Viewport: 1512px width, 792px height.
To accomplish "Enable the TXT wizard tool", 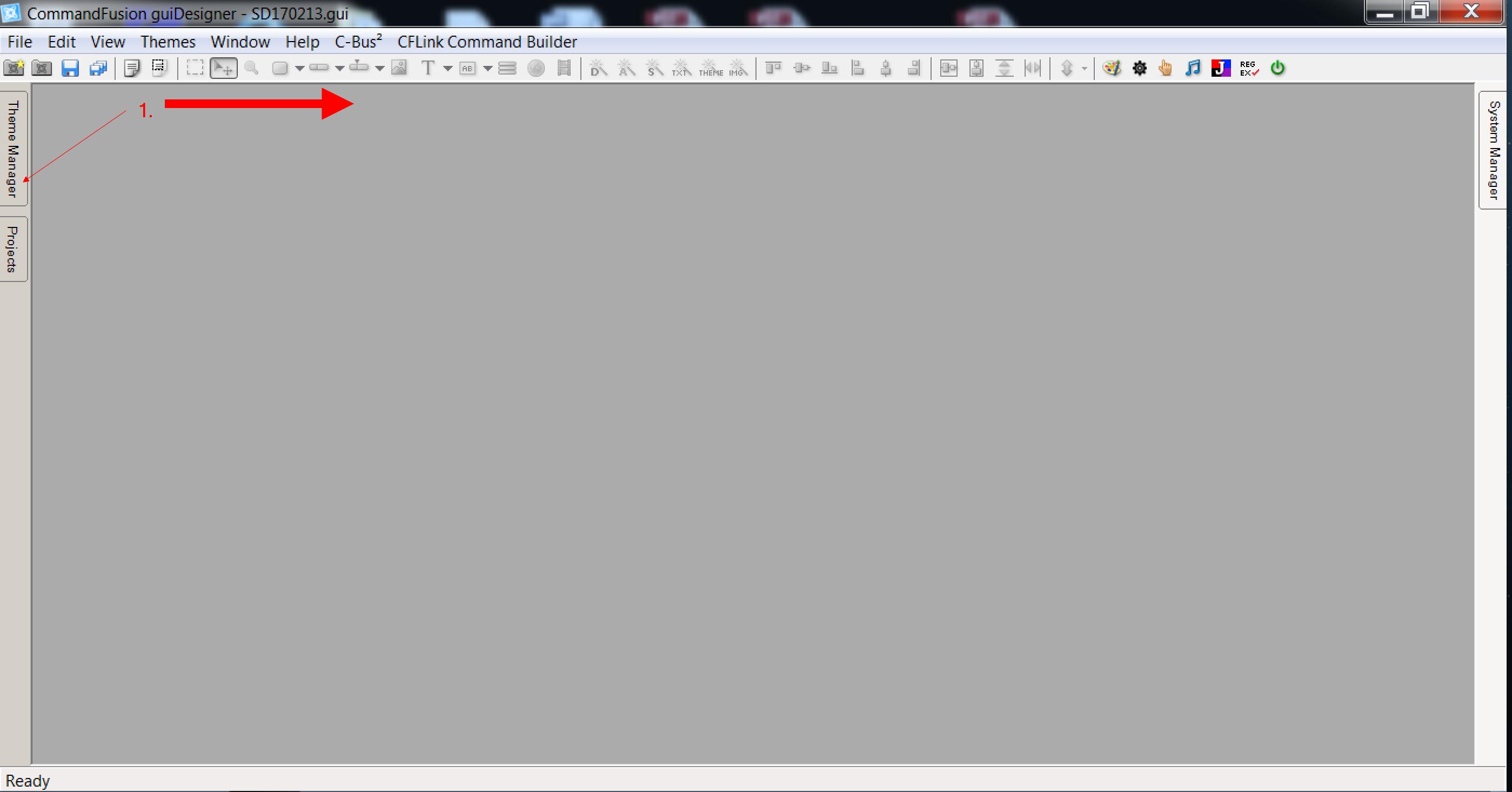I will tap(682, 69).
